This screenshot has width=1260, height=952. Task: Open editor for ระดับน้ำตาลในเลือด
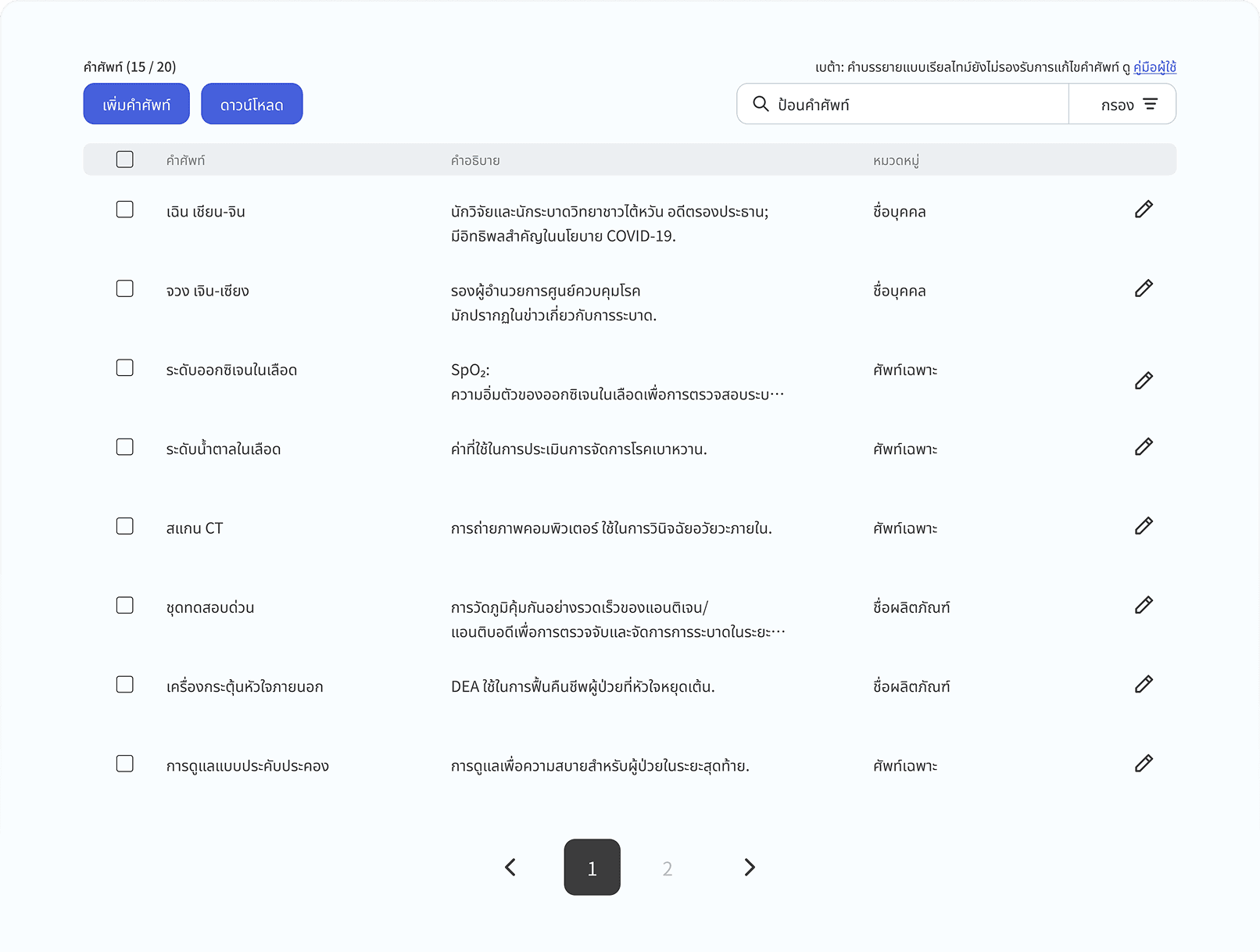coord(1144,447)
